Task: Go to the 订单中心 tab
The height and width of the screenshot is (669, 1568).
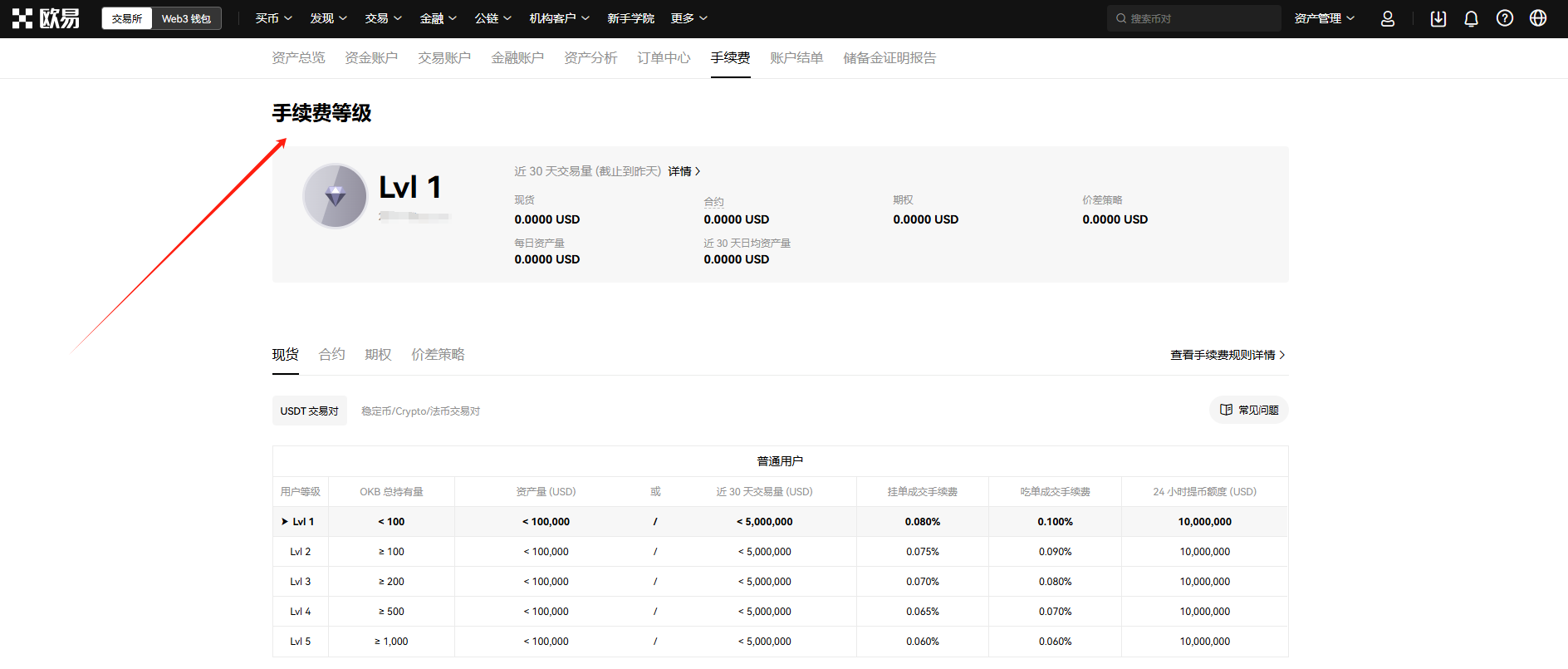Action: click(x=664, y=58)
